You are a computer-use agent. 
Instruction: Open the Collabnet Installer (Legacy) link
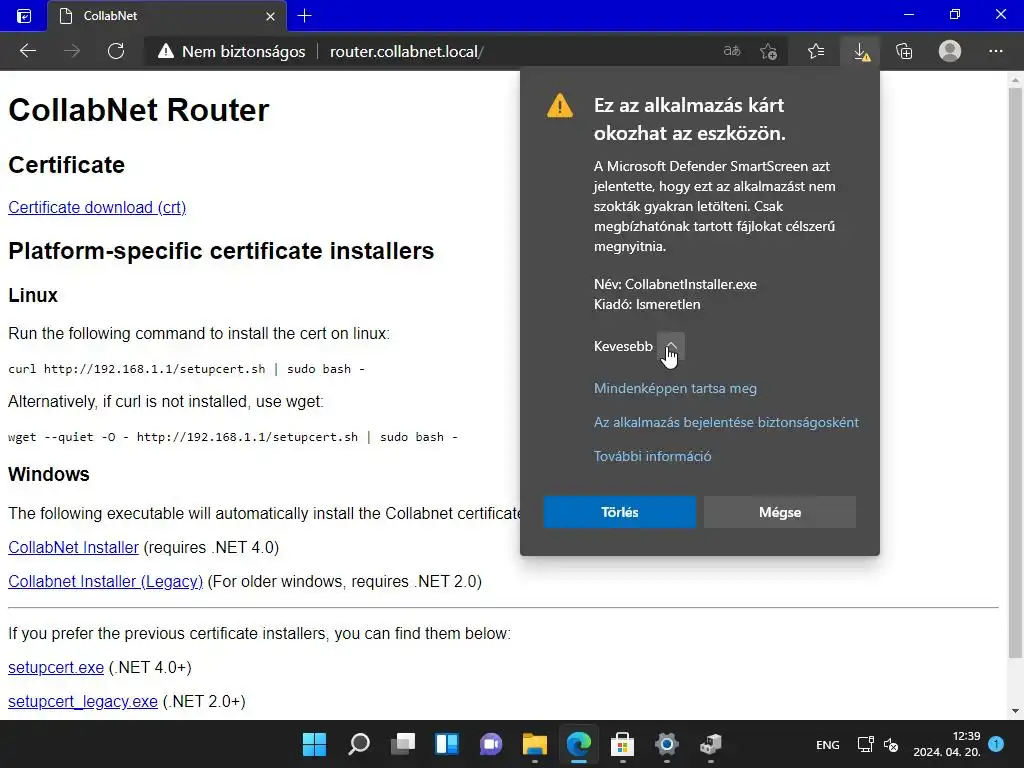[x=105, y=581]
